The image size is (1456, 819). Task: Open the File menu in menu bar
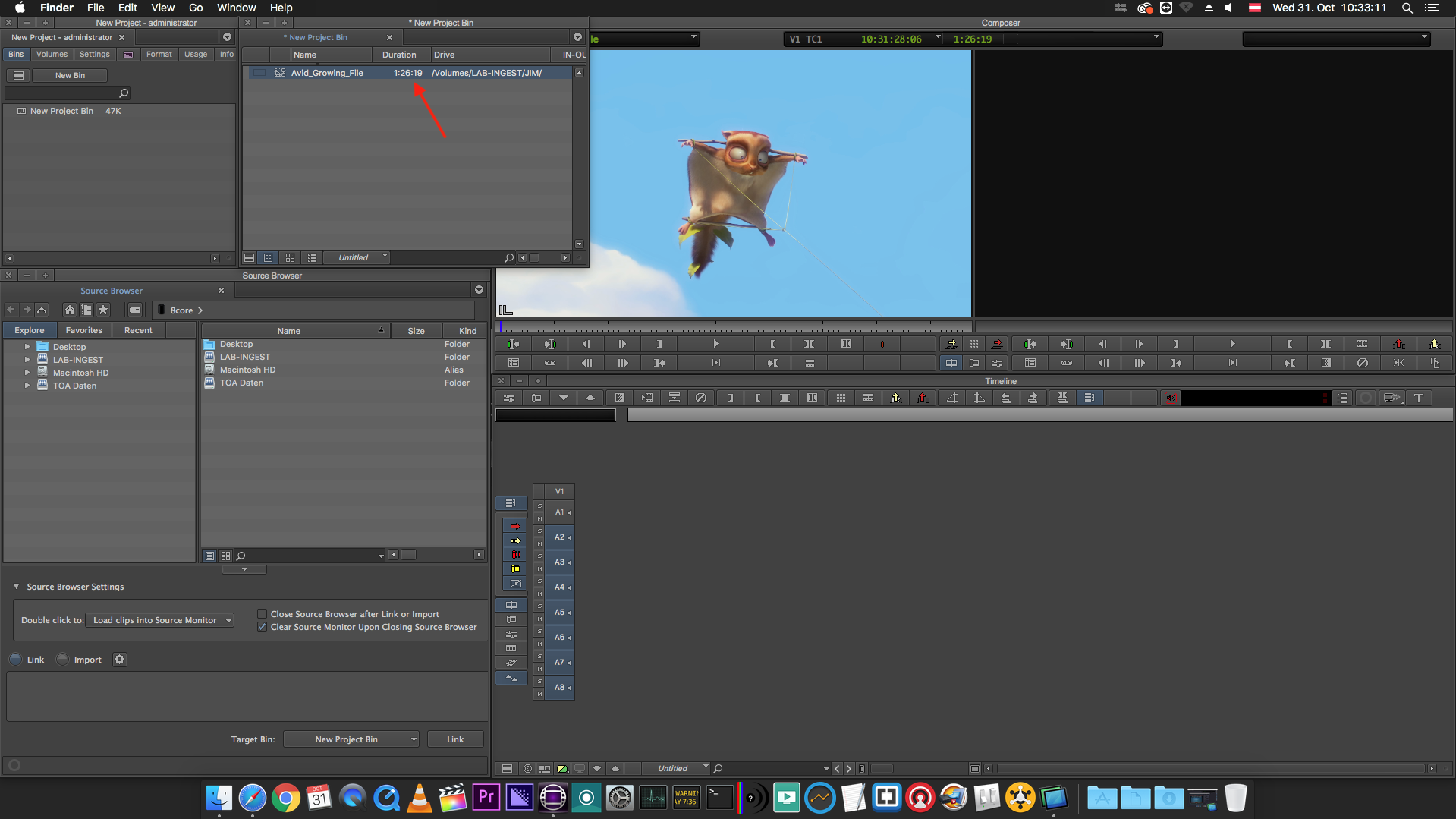coord(96,8)
